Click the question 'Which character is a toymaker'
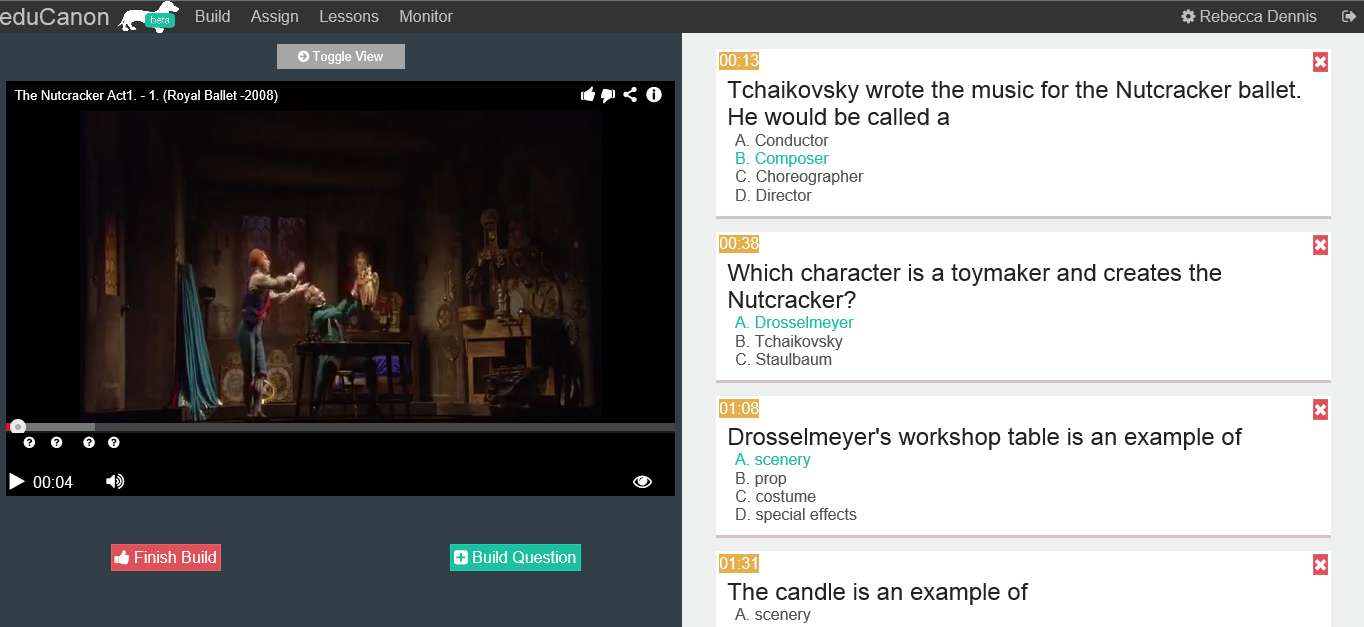Viewport: 1364px width, 627px height. click(x=974, y=286)
